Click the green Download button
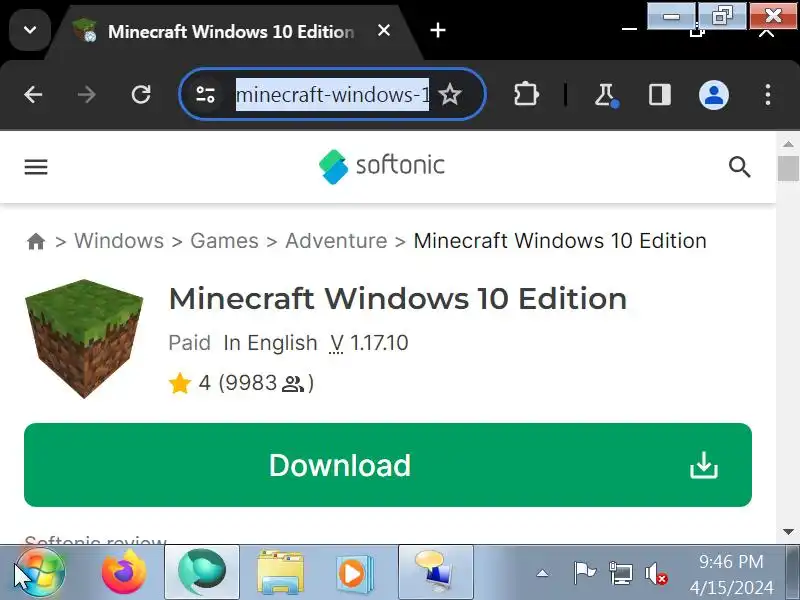This screenshot has width=800, height=600. 388,465
